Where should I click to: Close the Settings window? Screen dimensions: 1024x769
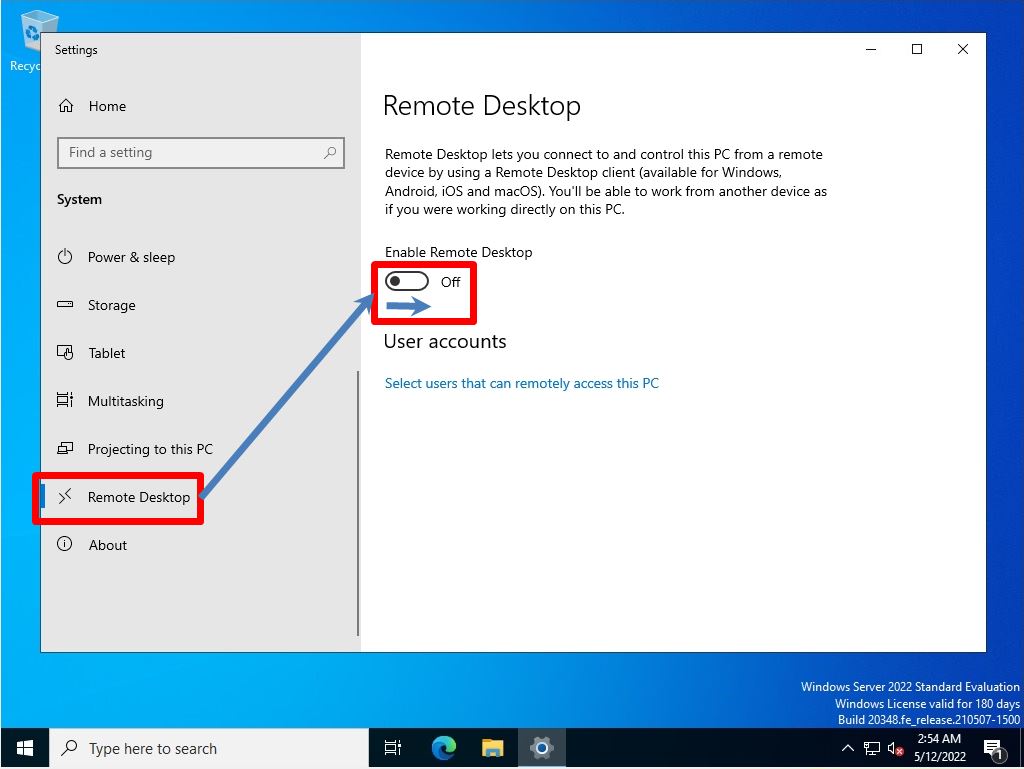click(963, 50)
